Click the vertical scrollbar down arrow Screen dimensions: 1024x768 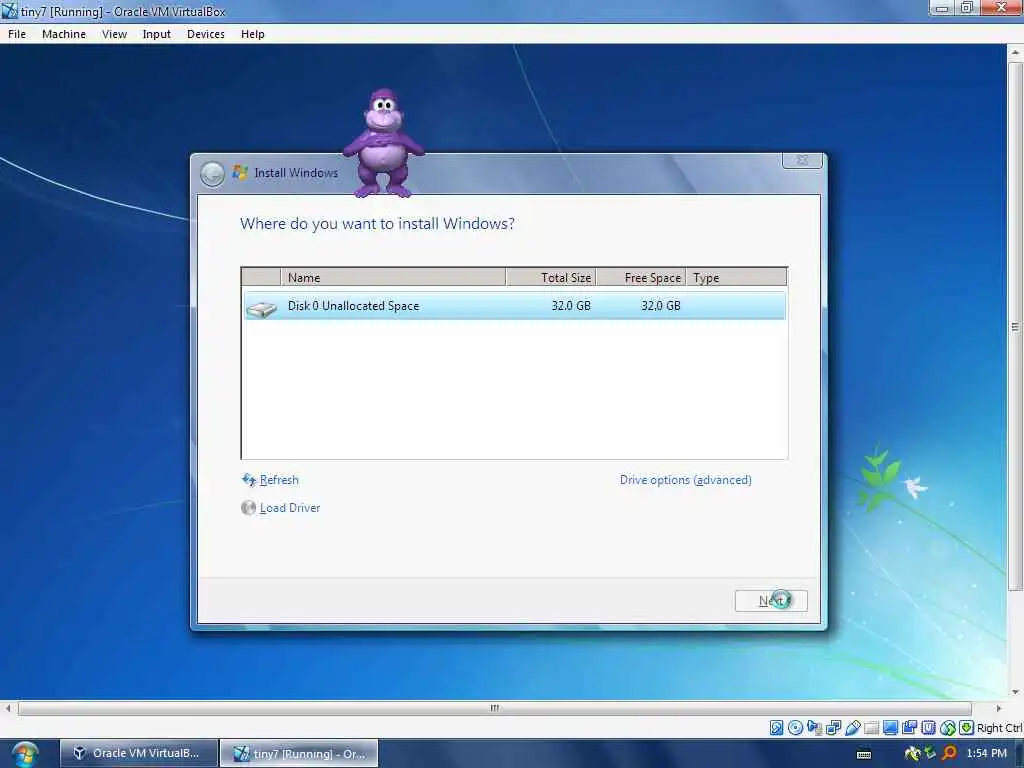coord(1015,692)
